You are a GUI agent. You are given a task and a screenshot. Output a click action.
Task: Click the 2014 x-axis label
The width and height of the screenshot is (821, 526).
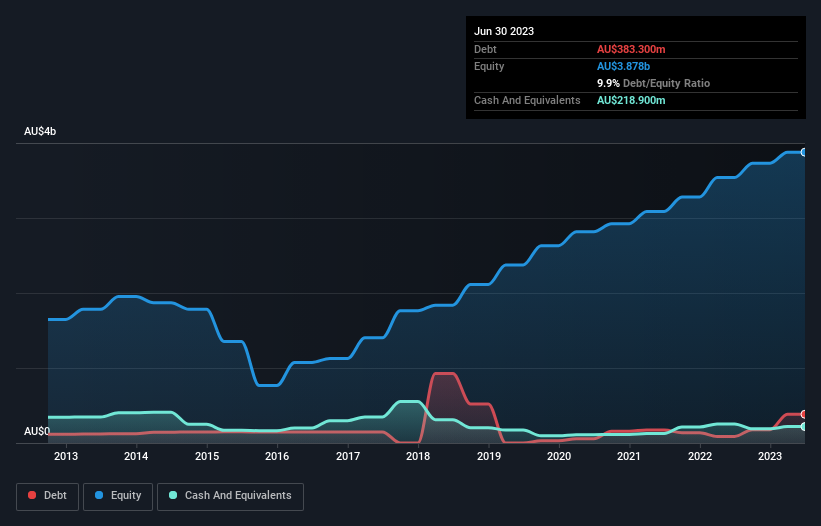[136, 456]
